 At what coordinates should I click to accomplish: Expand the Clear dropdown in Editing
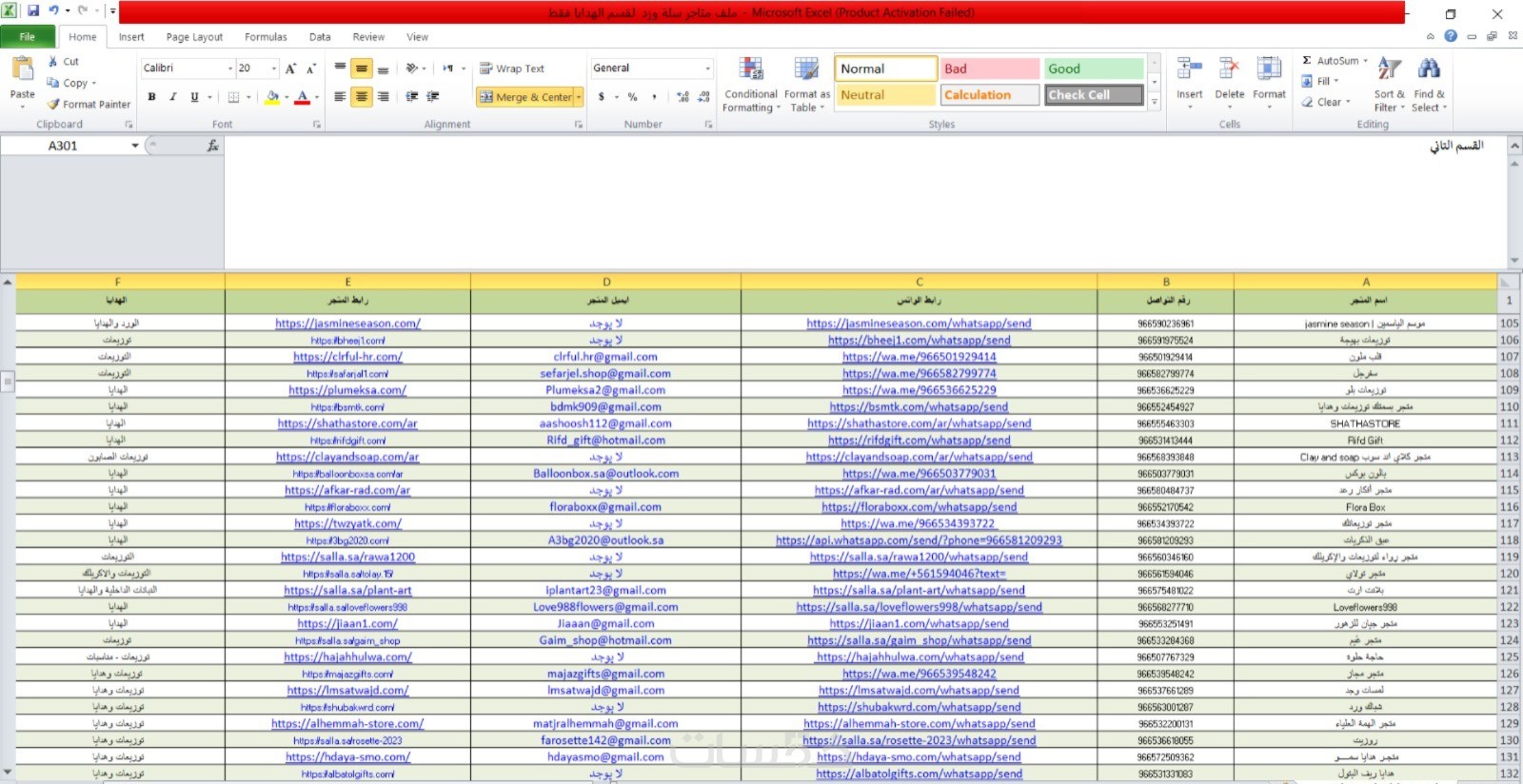1347,102
